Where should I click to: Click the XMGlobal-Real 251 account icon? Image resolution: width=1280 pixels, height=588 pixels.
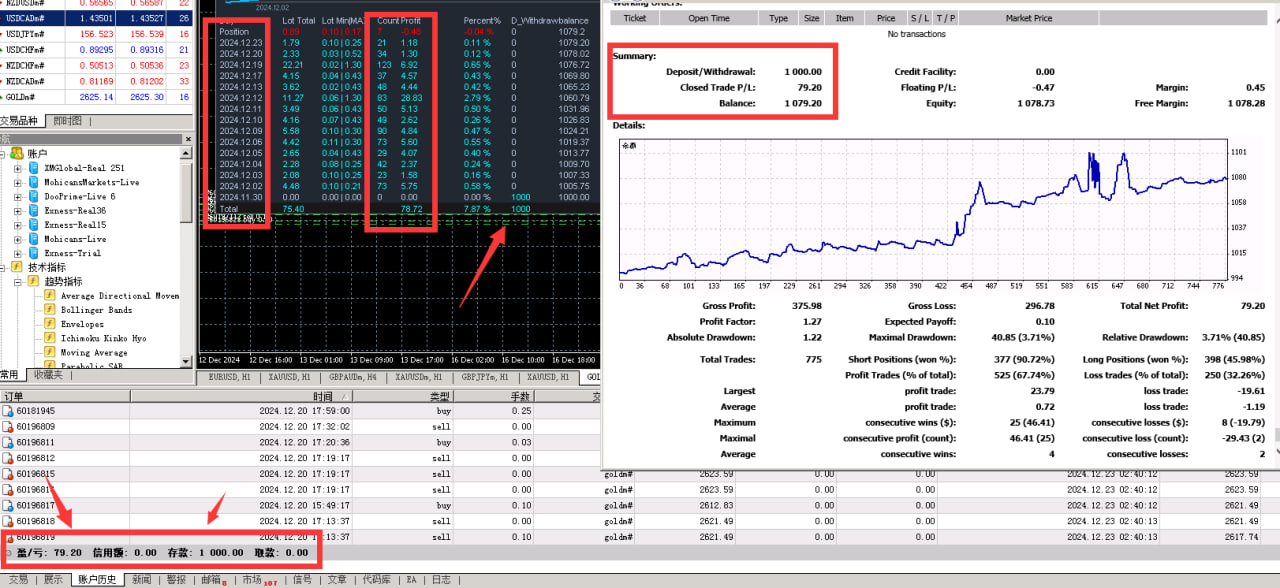tap(33, 168)
